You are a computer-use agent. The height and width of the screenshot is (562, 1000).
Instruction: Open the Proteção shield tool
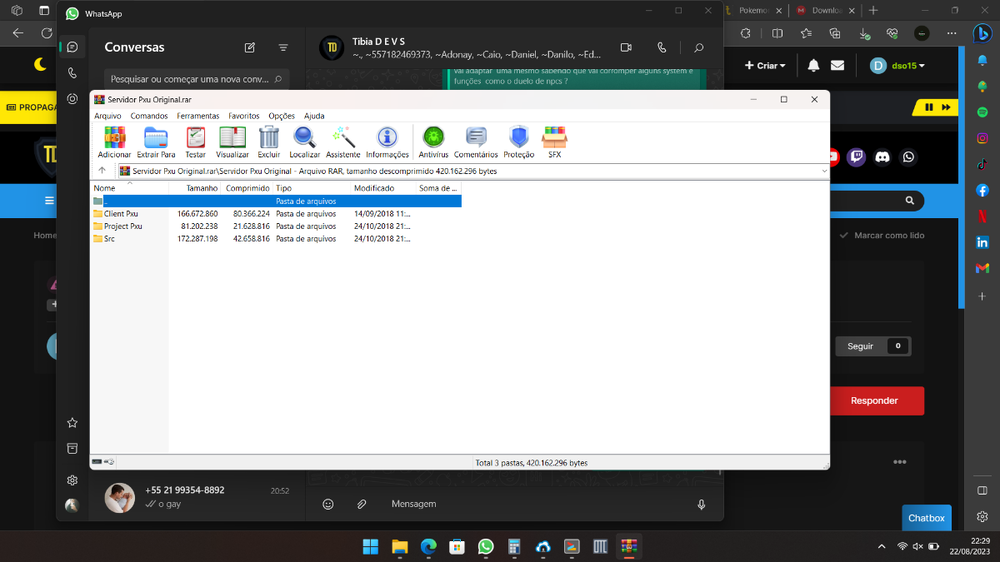click(518, 141)
